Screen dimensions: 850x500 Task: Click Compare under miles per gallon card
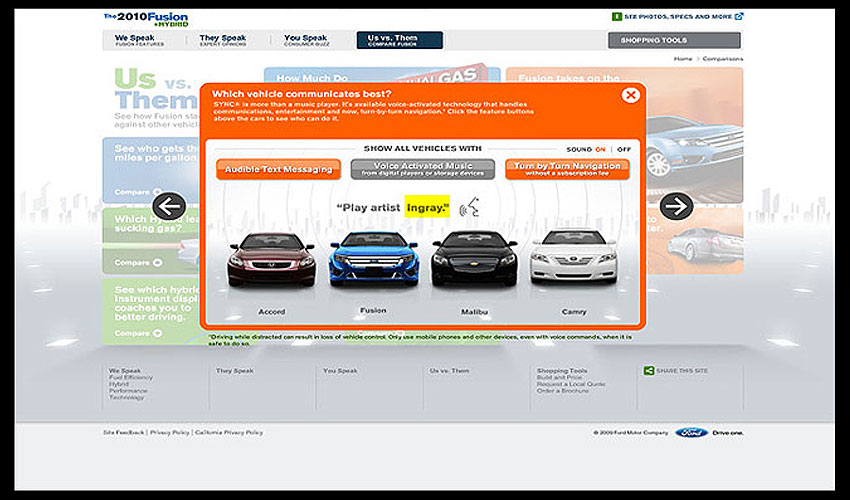tap(138, 192)
